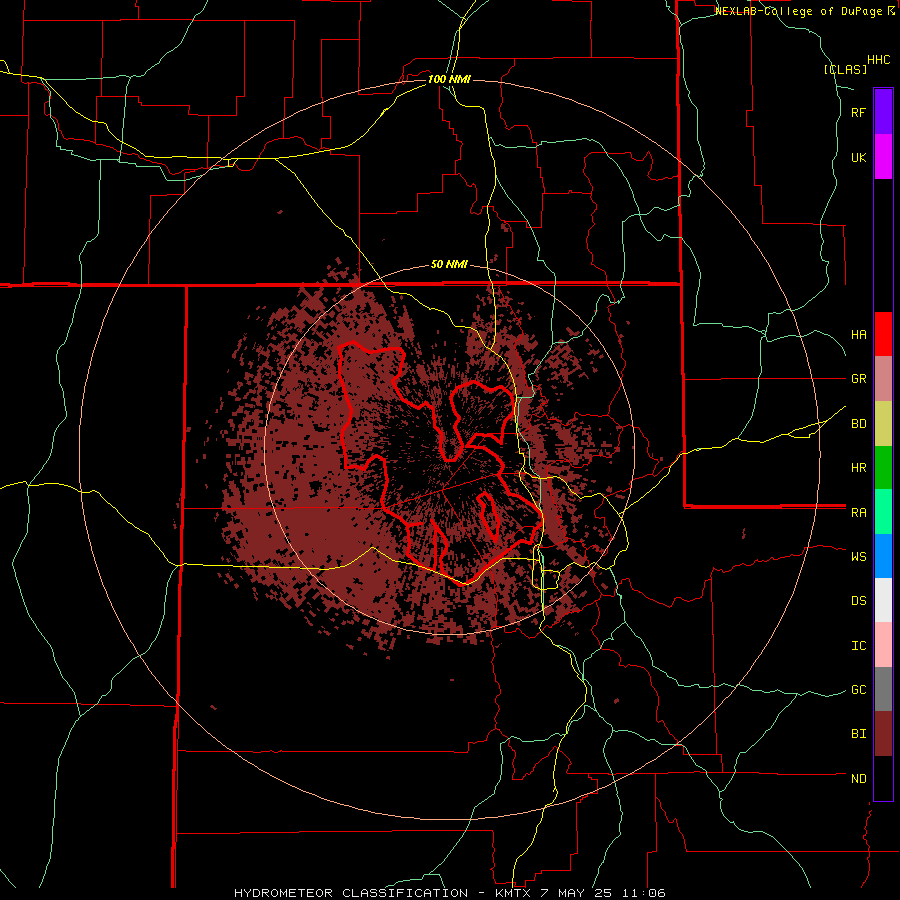Click the HA legend label
900x900 pixels.
(x=858, y=334)
